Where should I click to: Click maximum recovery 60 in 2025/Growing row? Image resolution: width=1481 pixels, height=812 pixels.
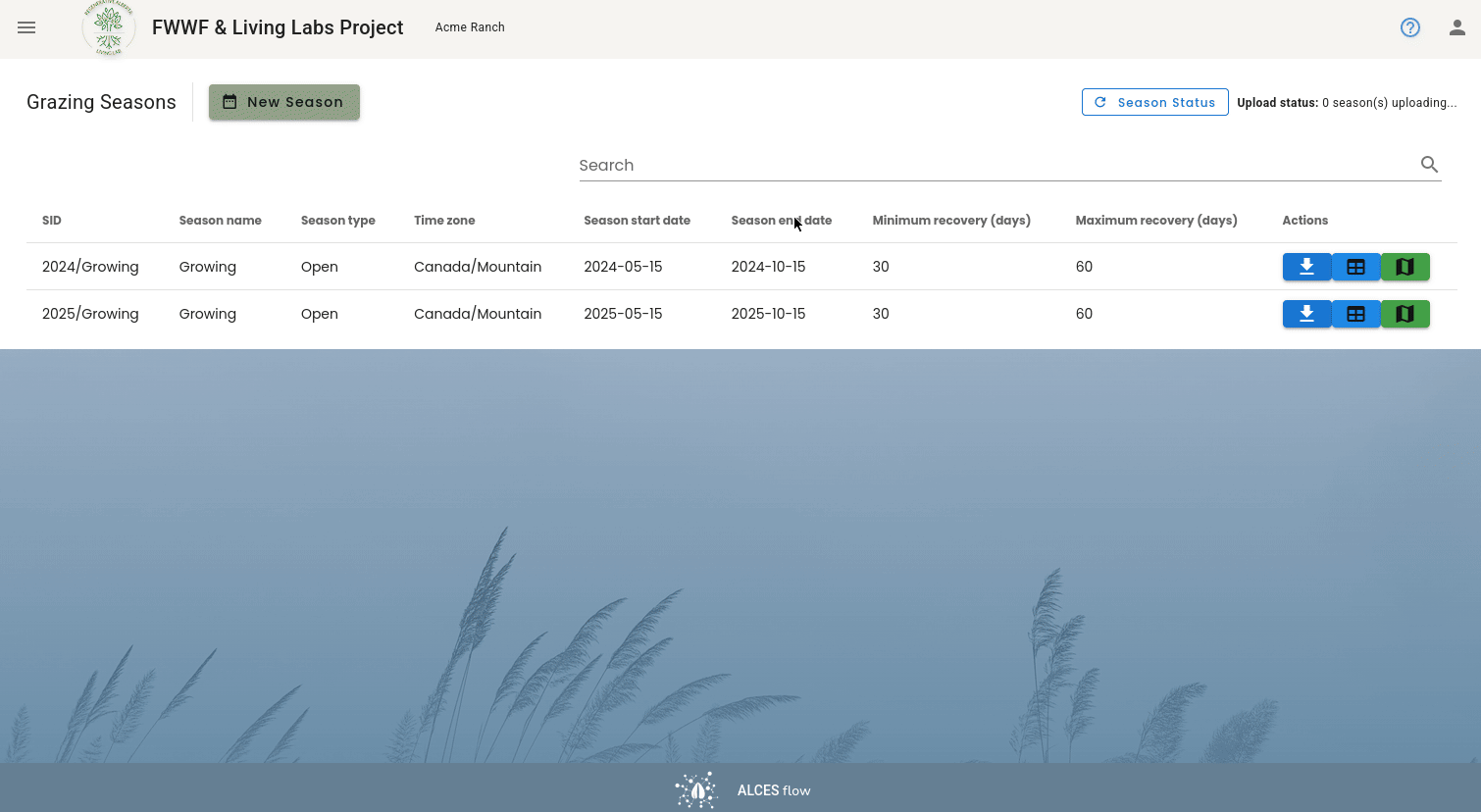(1084, 314)
